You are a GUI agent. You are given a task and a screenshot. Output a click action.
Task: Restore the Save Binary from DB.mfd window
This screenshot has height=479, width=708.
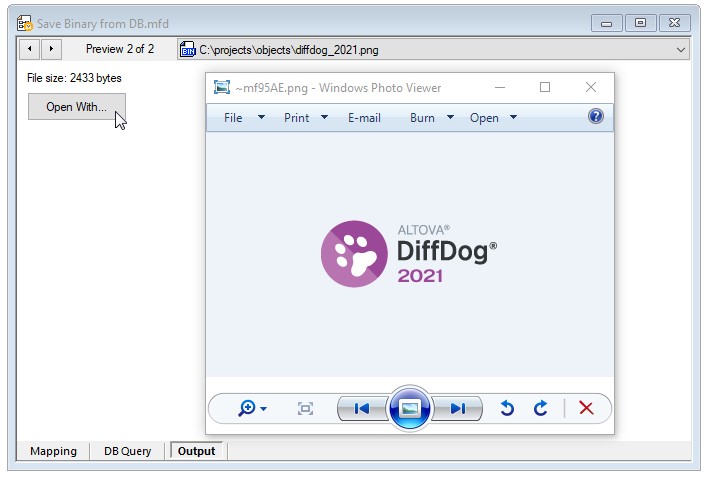[640, 23]
